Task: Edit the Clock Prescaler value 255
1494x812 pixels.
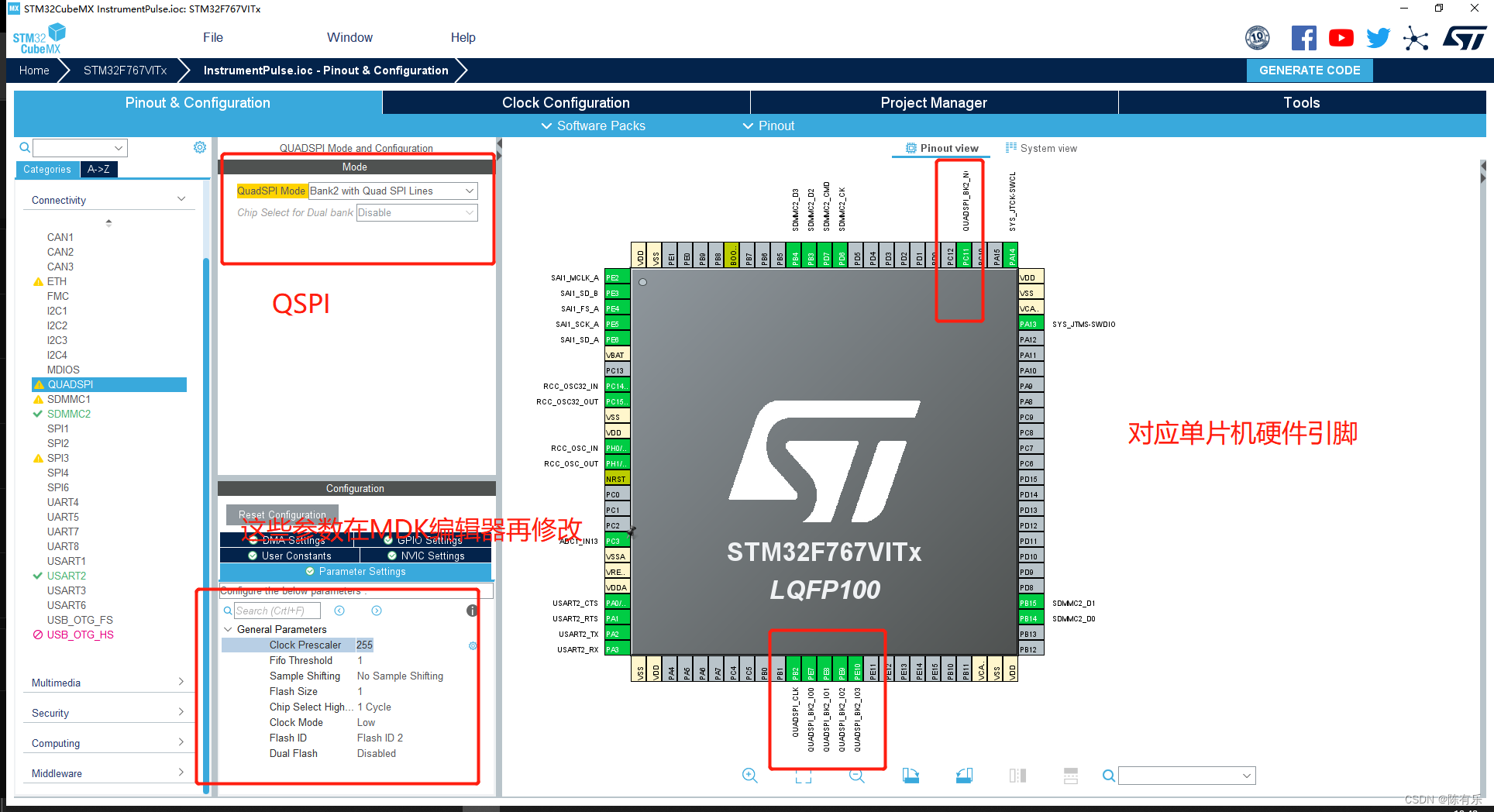Action: (x=364, y=645)
